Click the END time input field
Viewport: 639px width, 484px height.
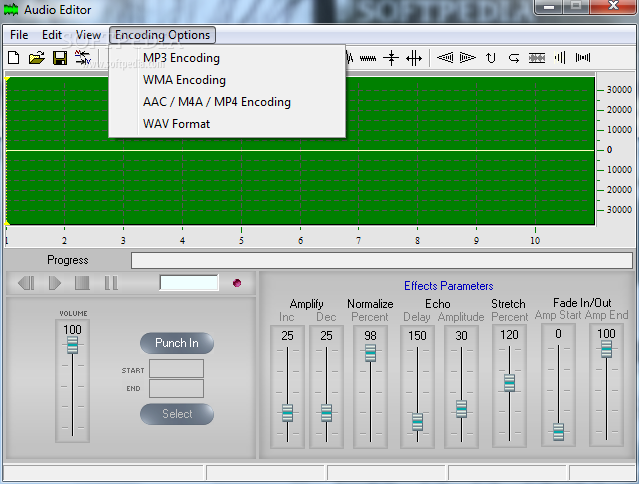176,388
